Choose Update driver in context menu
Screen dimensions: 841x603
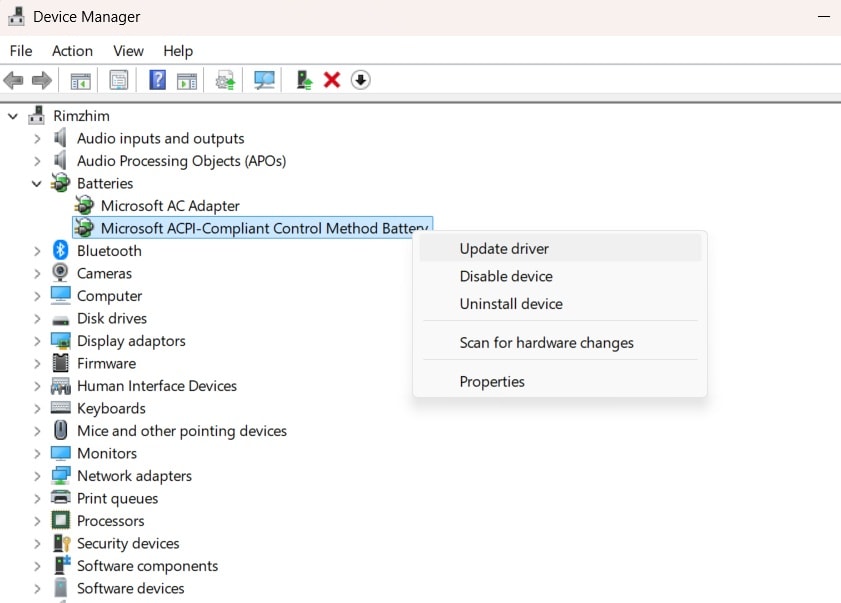click(x=560, y=248)
